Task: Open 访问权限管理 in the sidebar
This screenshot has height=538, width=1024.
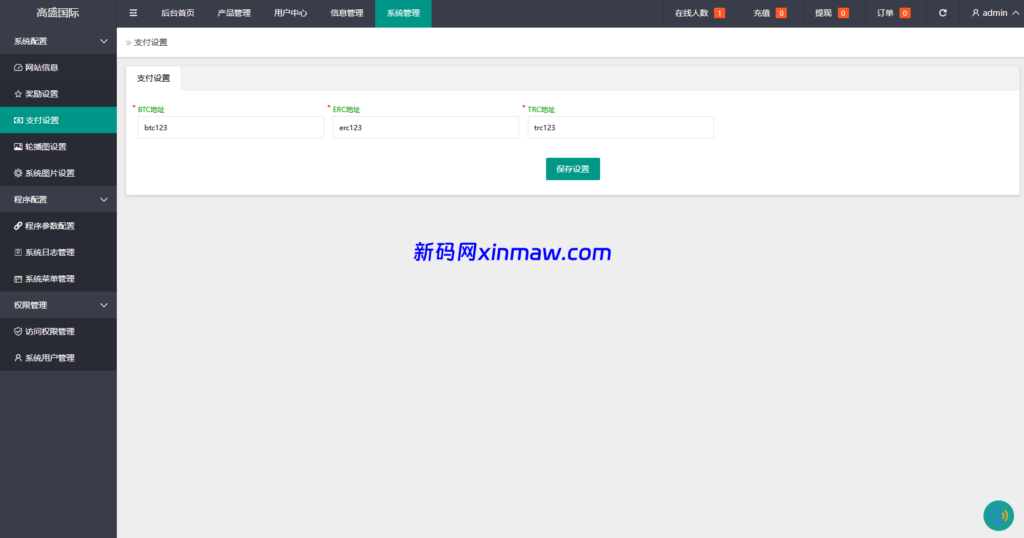Action: coord(58,332)
